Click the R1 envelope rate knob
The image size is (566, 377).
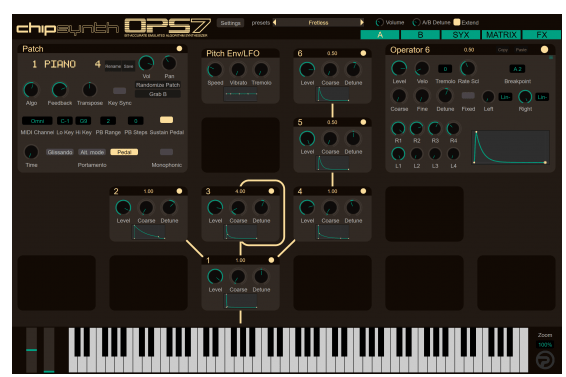coord(398,129)
